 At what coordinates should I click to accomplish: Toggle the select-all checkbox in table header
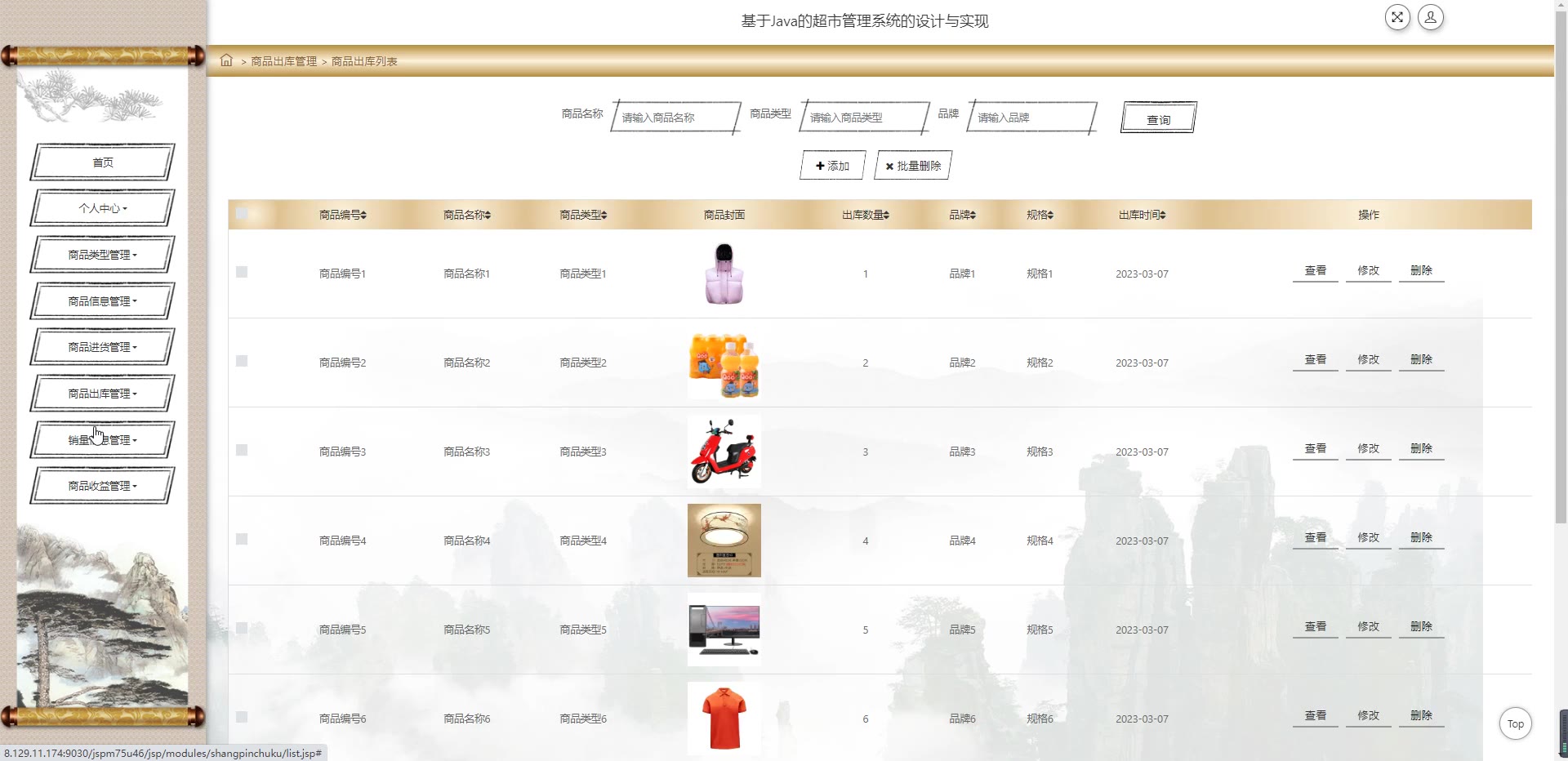click(242, 214)
